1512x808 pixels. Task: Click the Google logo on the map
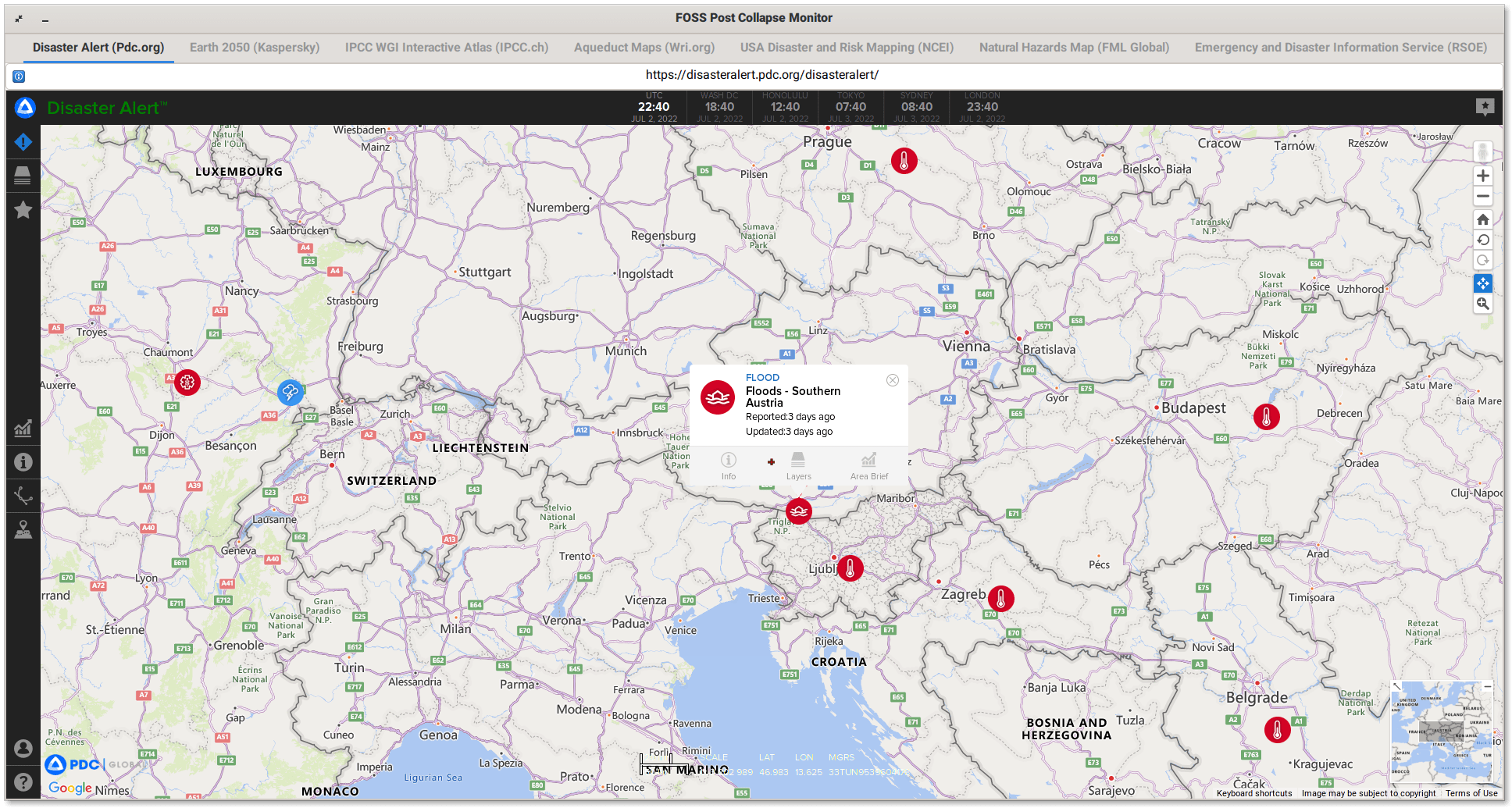pyautogui.click(x=70, y=788)
